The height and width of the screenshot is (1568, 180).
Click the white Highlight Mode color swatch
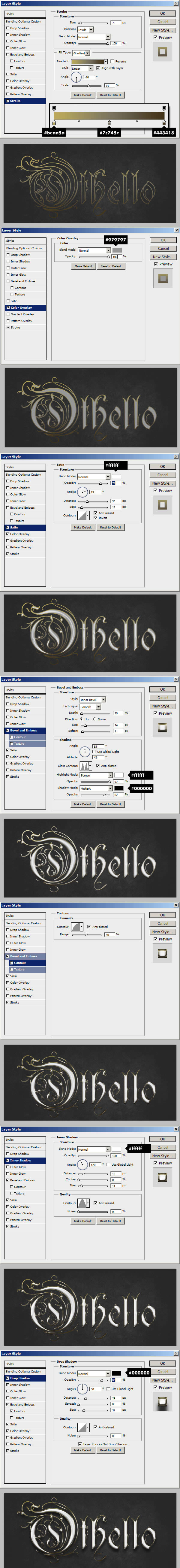coord(119,776)
